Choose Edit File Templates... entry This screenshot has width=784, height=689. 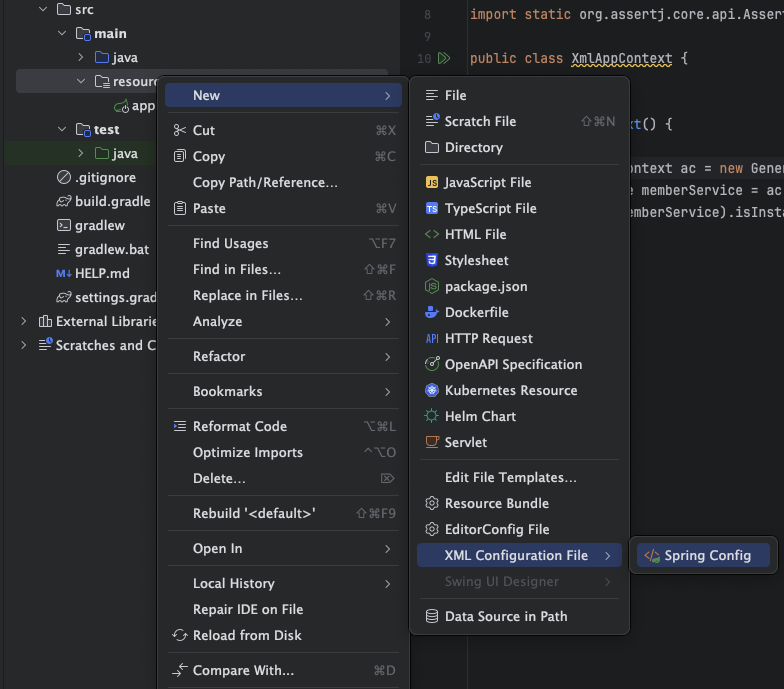click(520, 478)
